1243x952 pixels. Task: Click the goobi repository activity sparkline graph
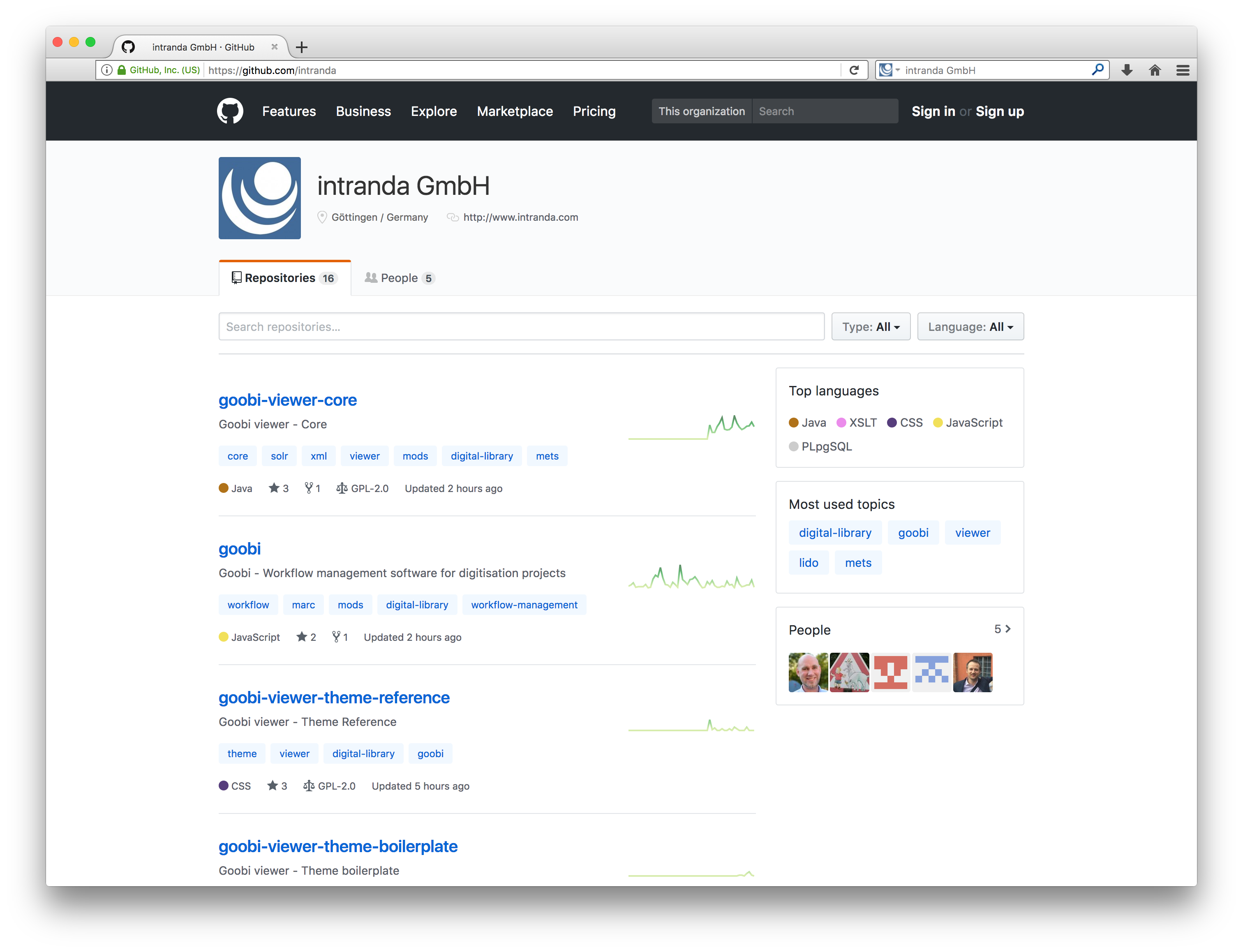[691, 577]
